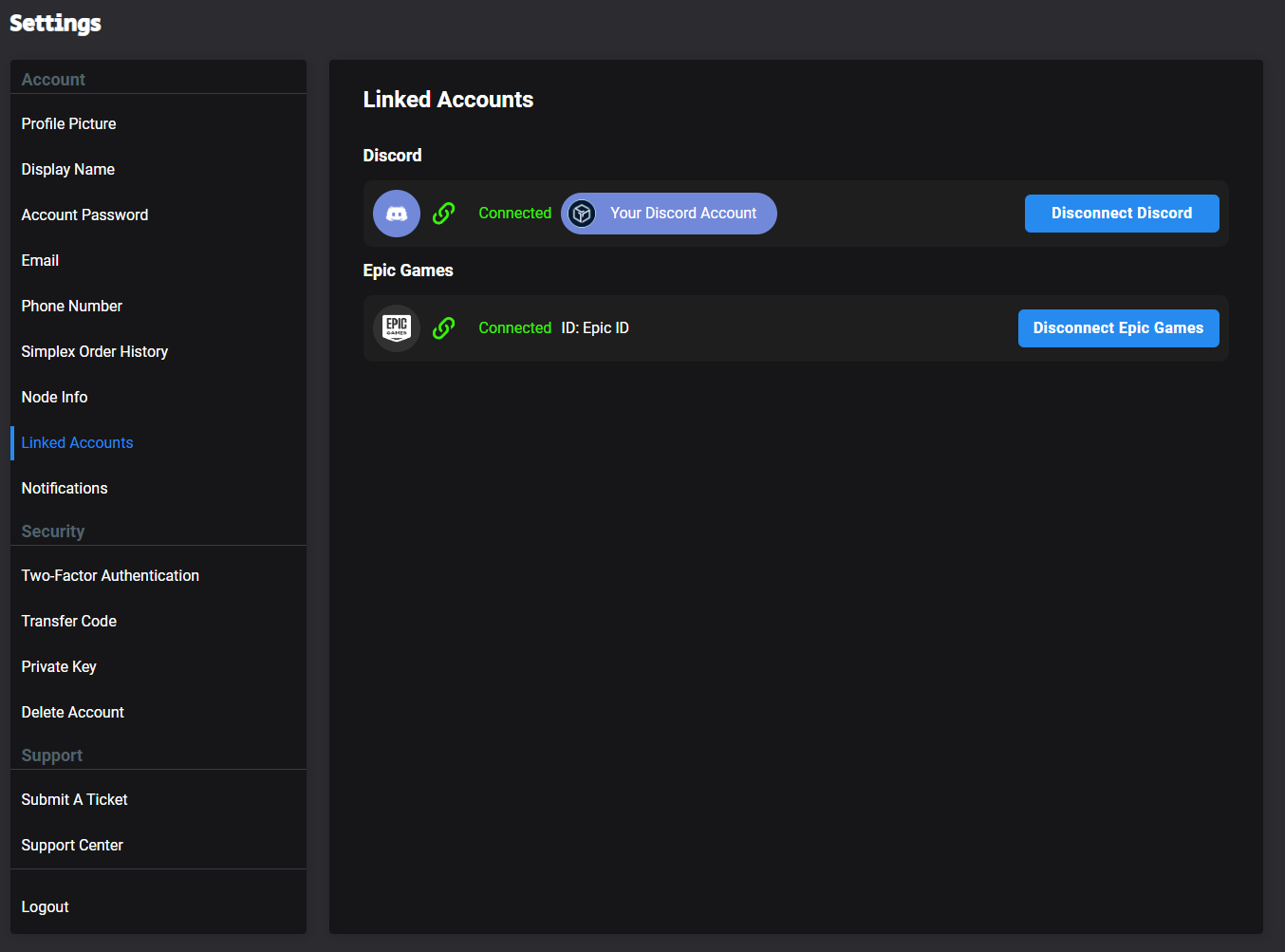Click the Epic Games logo icon
This screenshot has width=1285, height=952.
tap(397, 328)
